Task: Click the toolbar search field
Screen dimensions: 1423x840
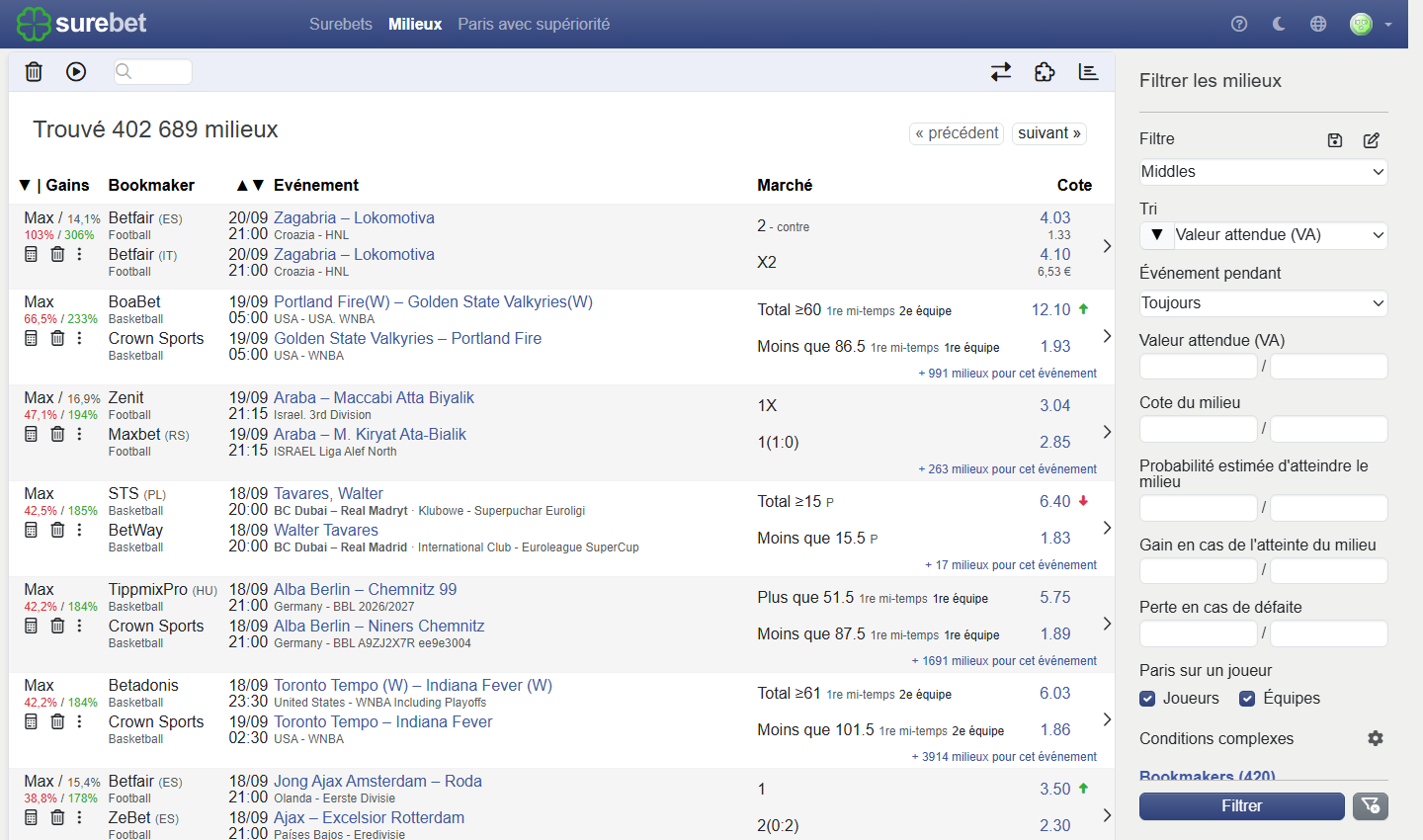Action: click(x=153, y=71)
